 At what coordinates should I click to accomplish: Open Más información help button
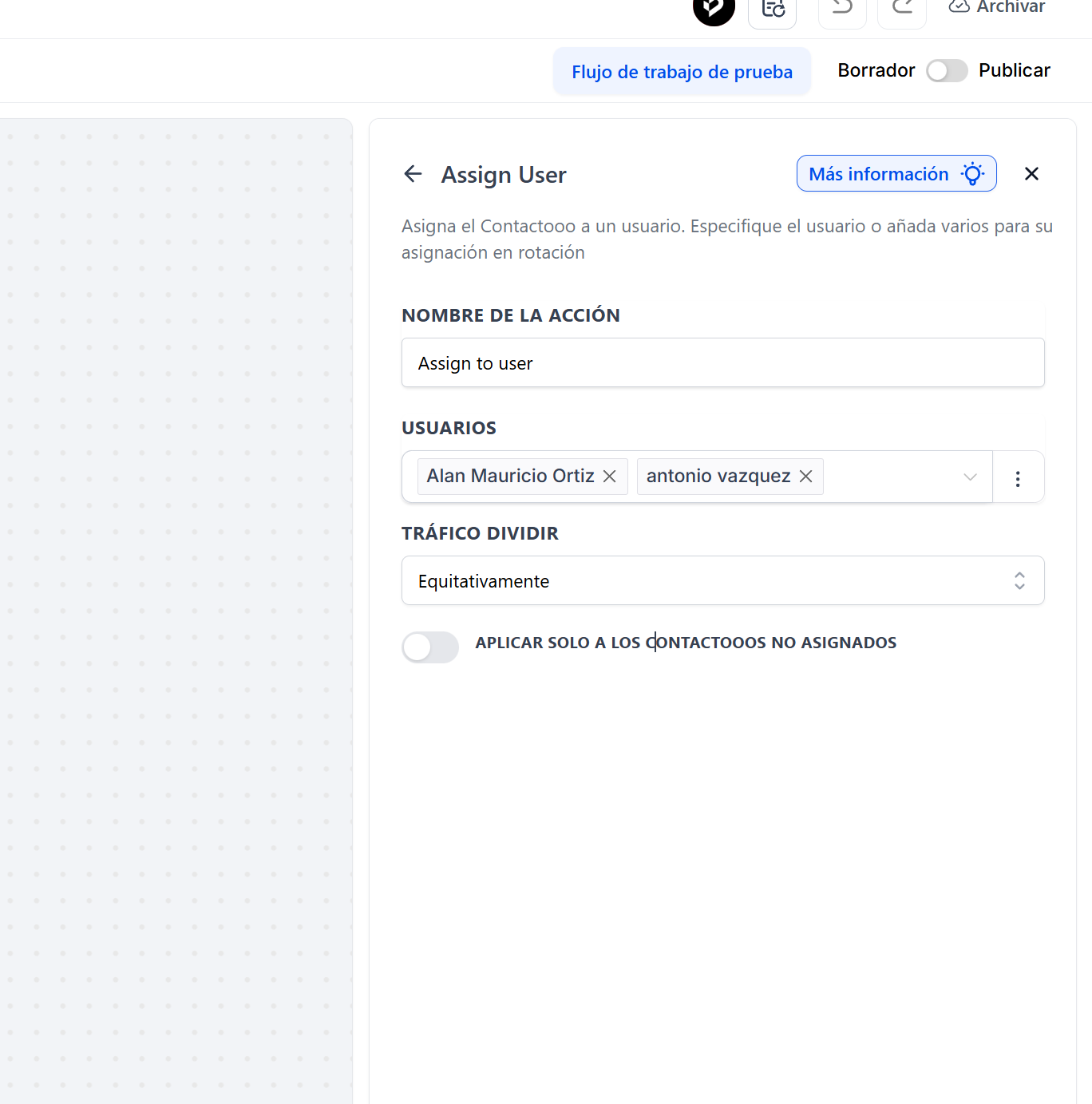click(896, 174)
